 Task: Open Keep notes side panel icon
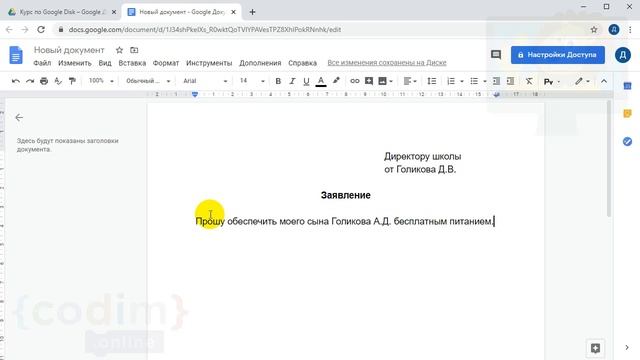tap(627, 113)
